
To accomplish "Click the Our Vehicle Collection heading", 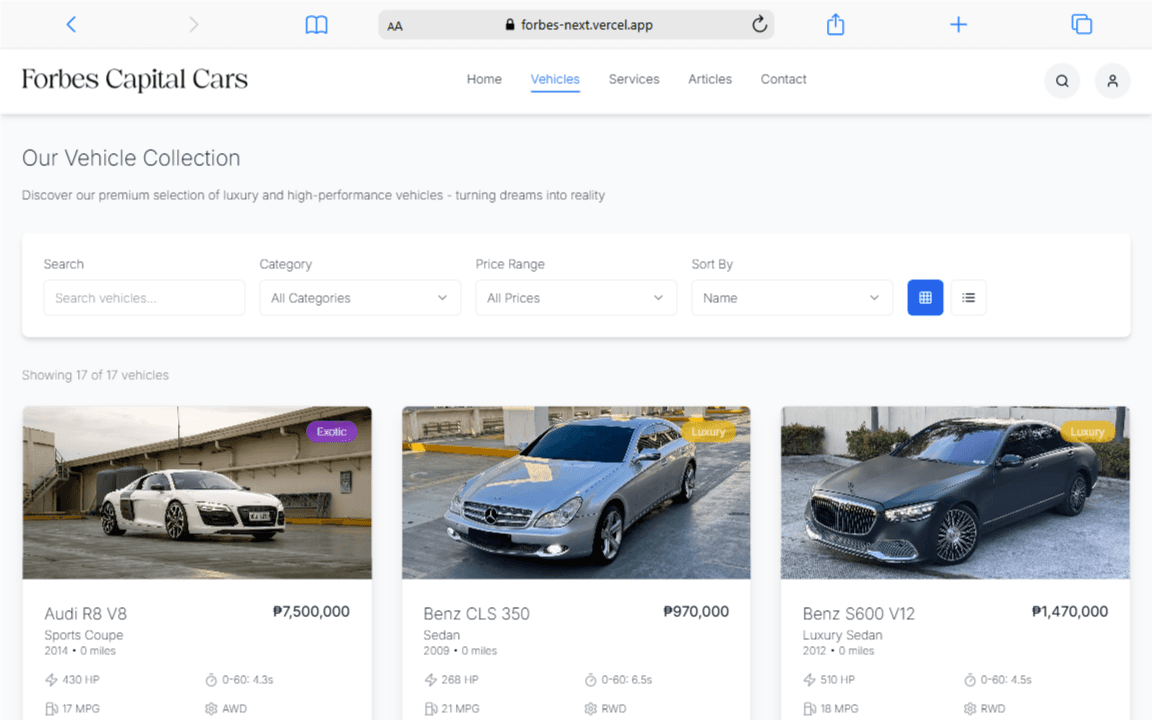I will point(131,158).
